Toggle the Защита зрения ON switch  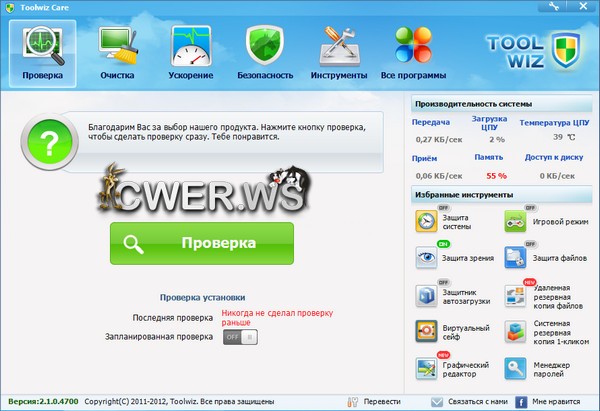(x=441, y=243)
